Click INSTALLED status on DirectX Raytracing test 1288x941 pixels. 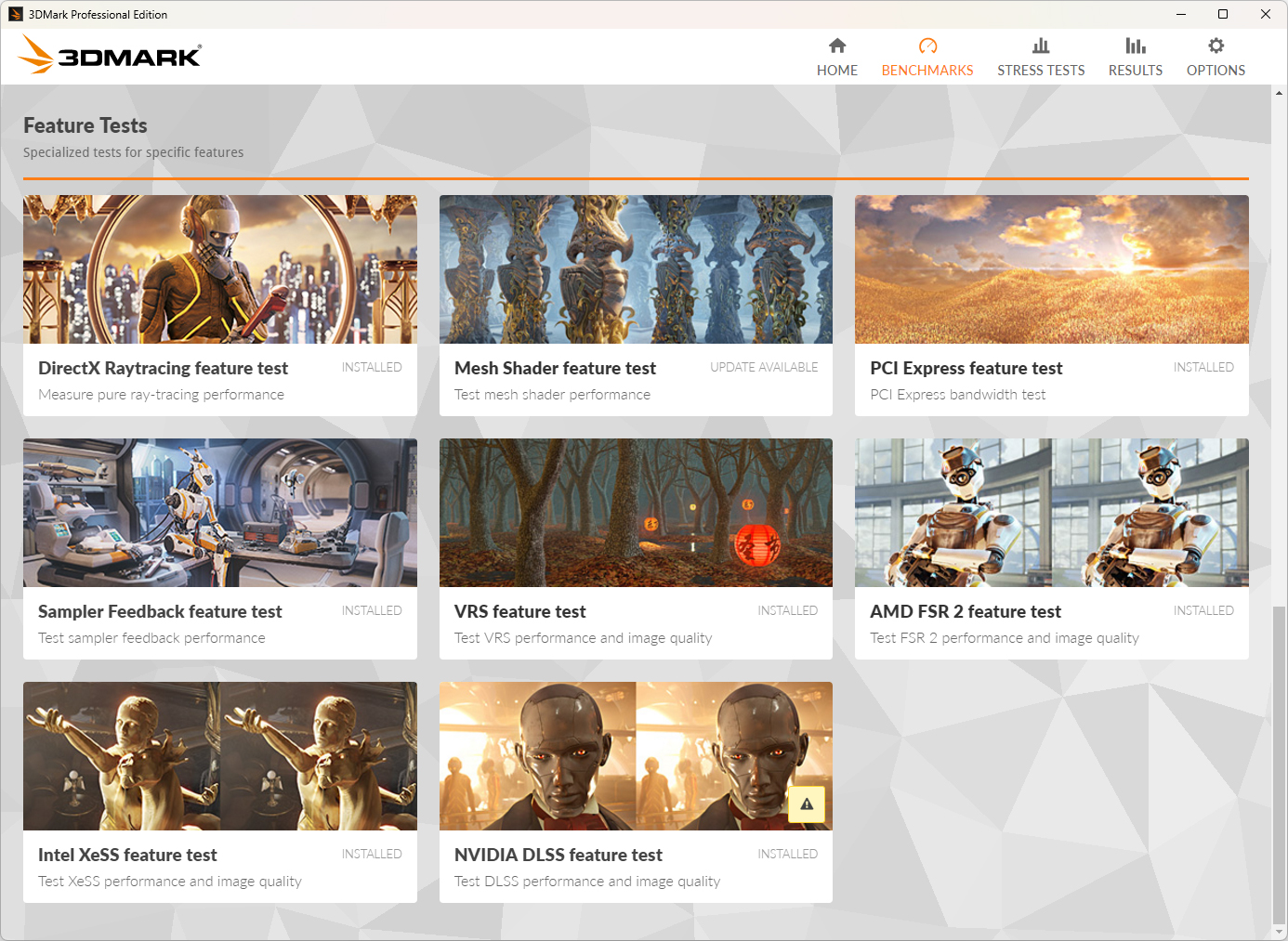pyautogui.click(x=372, y=367)
